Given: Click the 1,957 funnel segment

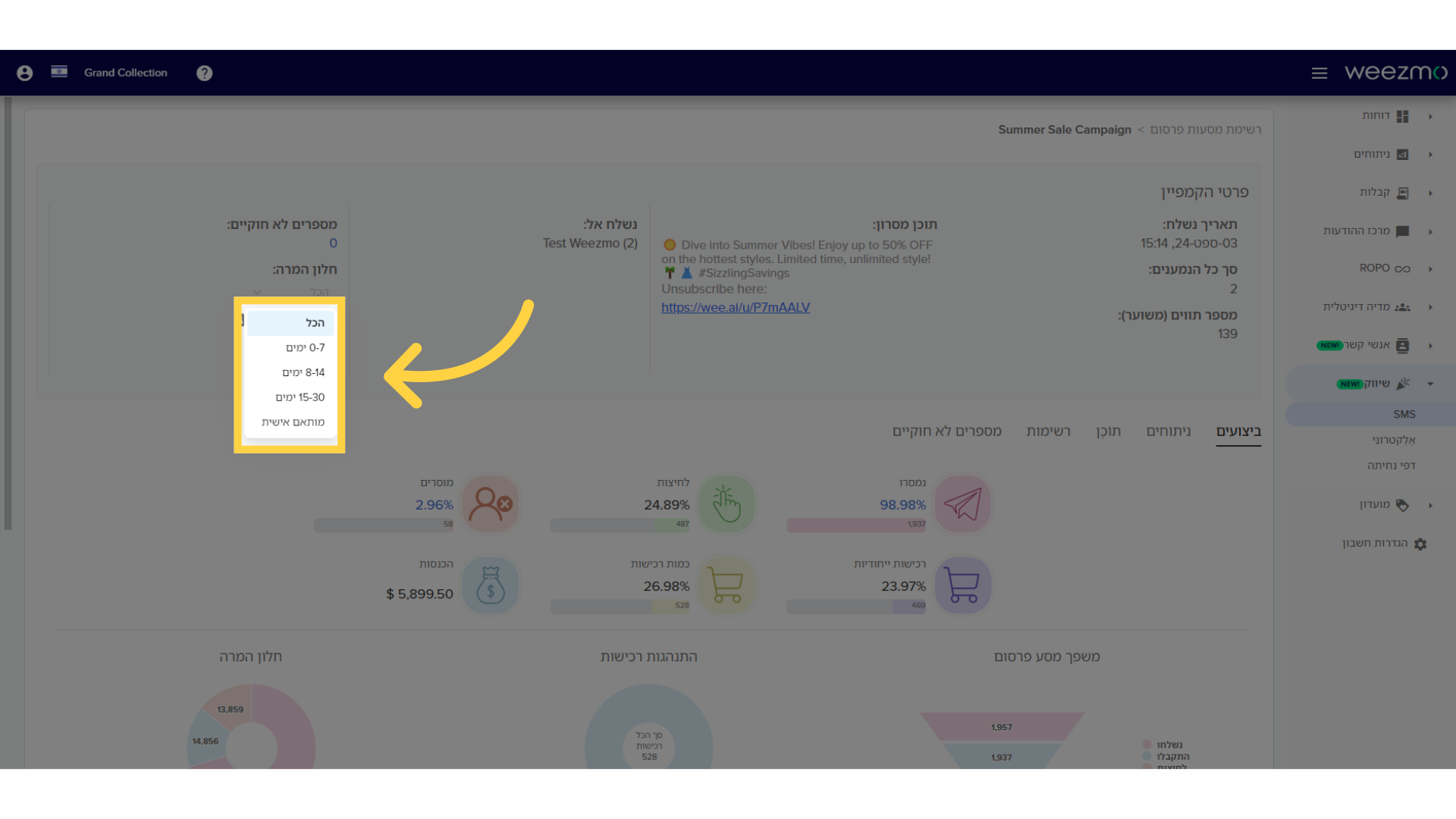Looking at the screenshot, I should pos(1002,726).
